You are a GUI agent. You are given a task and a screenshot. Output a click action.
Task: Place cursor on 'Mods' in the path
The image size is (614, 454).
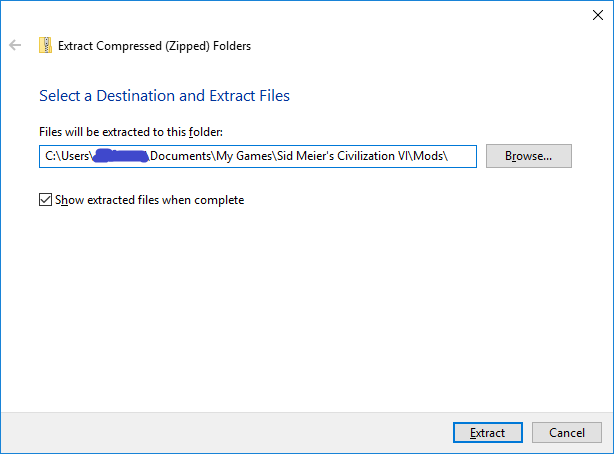428,156
